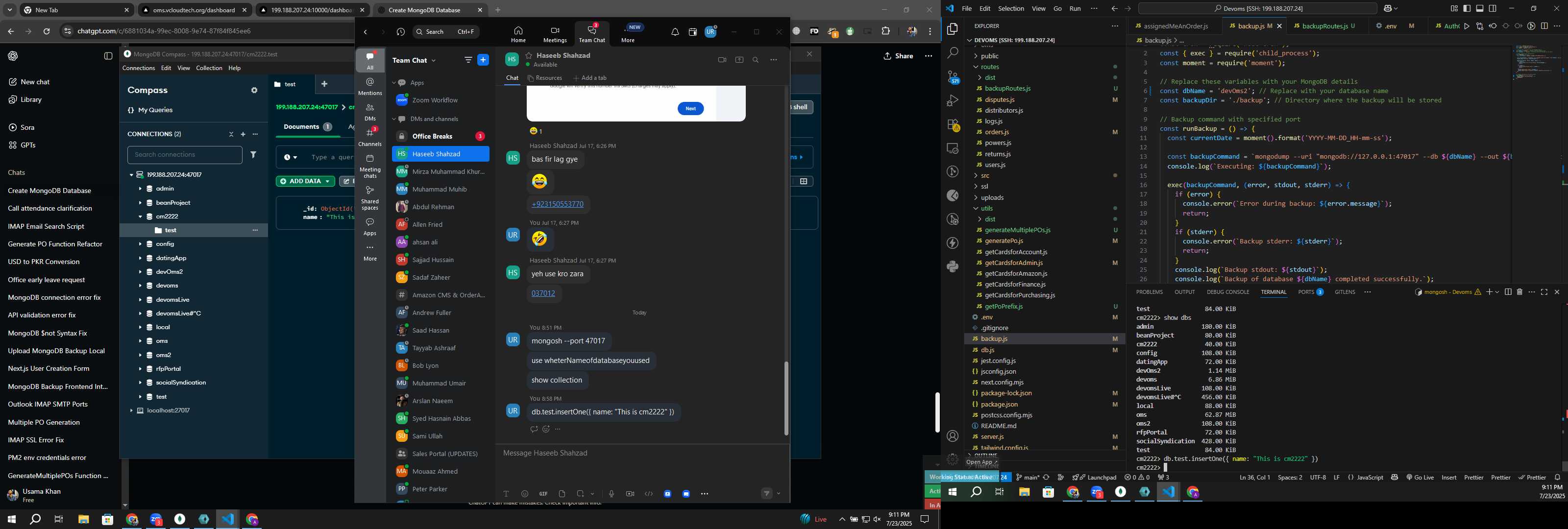The width and height of the screenshot is (1568, 529).
Task: Open emoji picker in message composer
Action: 525,494
